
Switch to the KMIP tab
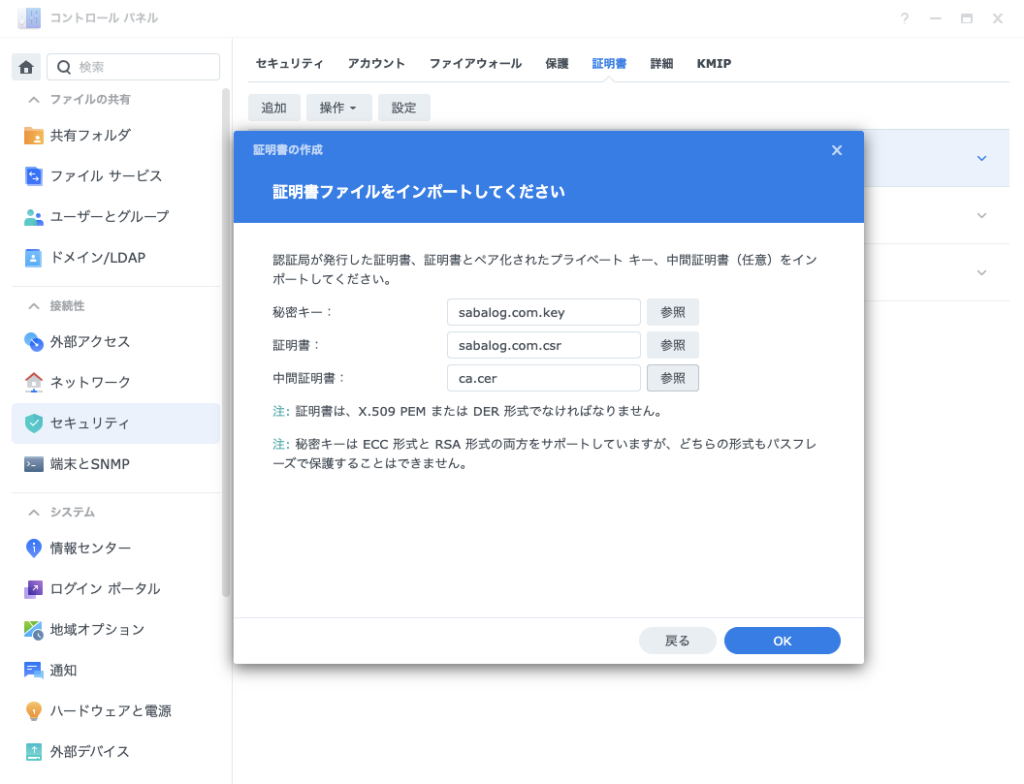pyautogui.click(x=714, y=63)
